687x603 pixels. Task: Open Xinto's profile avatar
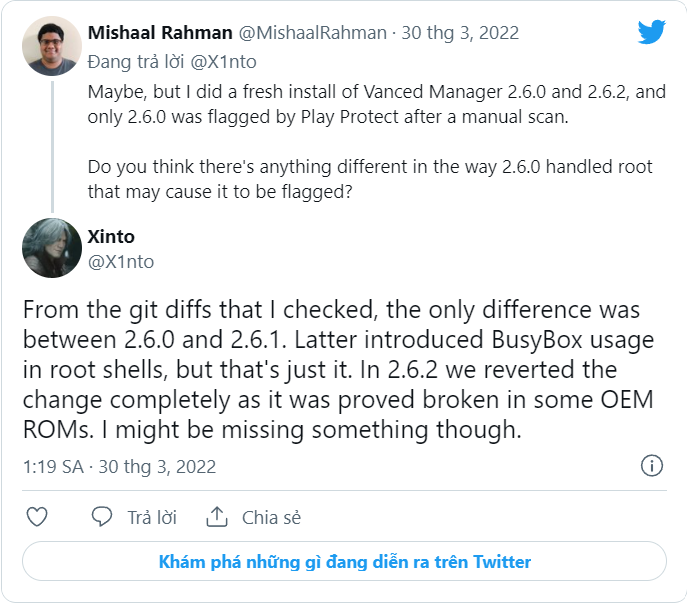[50, 248]
